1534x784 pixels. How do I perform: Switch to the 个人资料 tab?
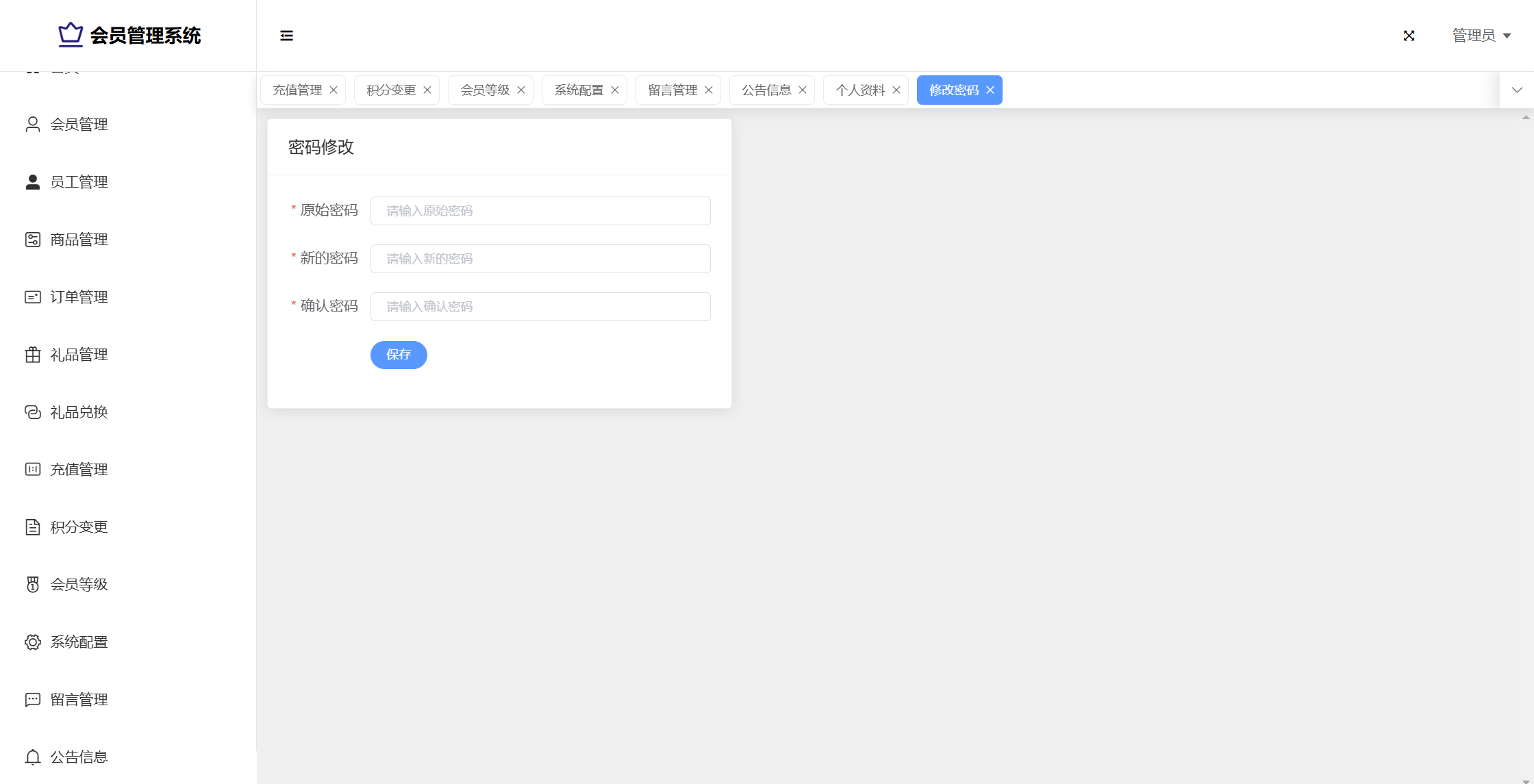pyautogui.click(x=859, y=90)
